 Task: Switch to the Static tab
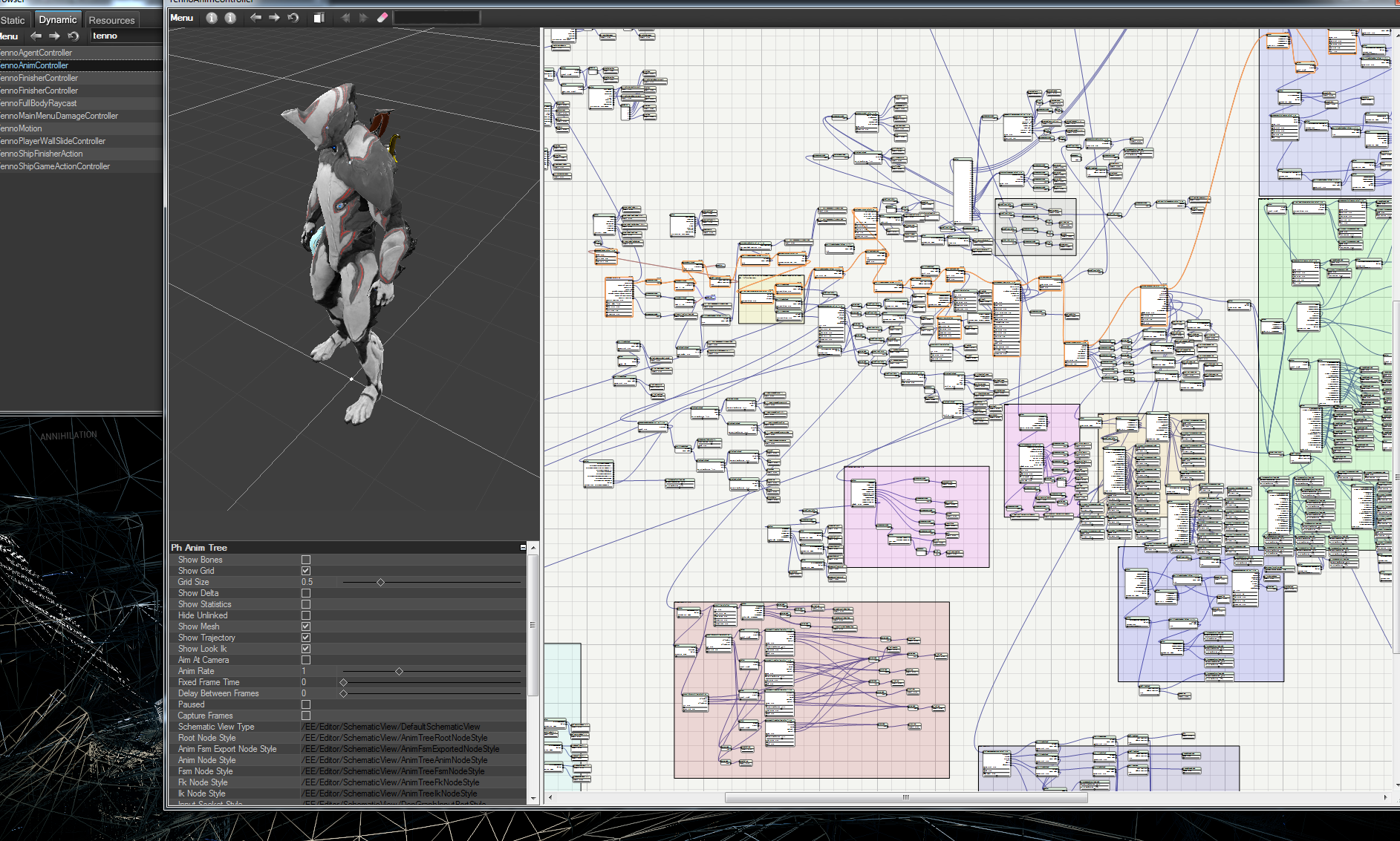[x=13, y=20]
